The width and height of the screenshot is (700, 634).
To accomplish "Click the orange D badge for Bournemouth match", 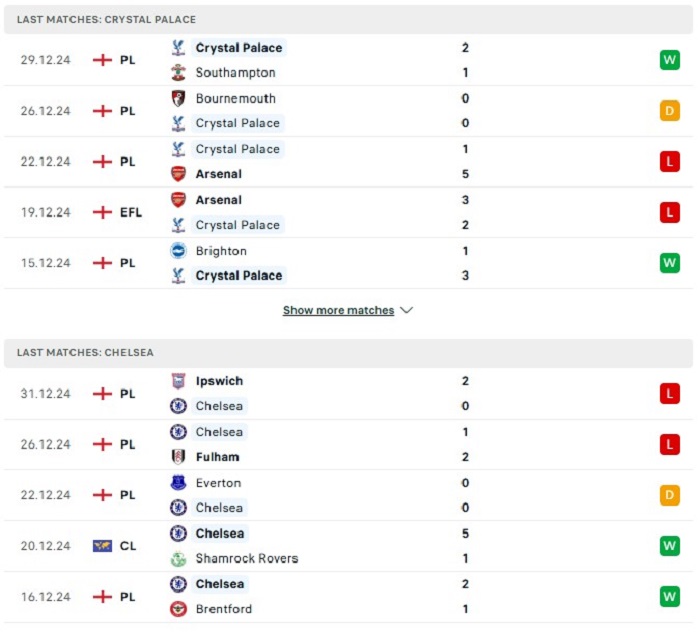I will [x=670, y=111].
